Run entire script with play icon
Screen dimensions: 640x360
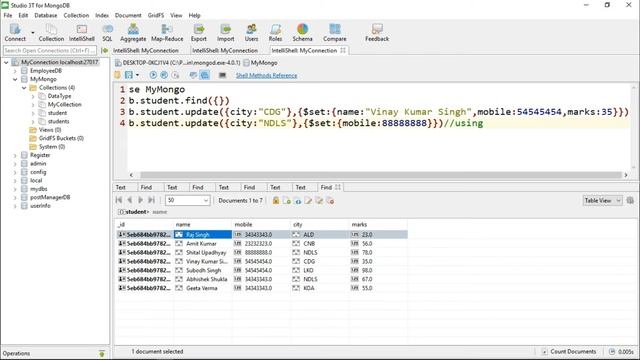pyautogui.click(x=153, y=75)
